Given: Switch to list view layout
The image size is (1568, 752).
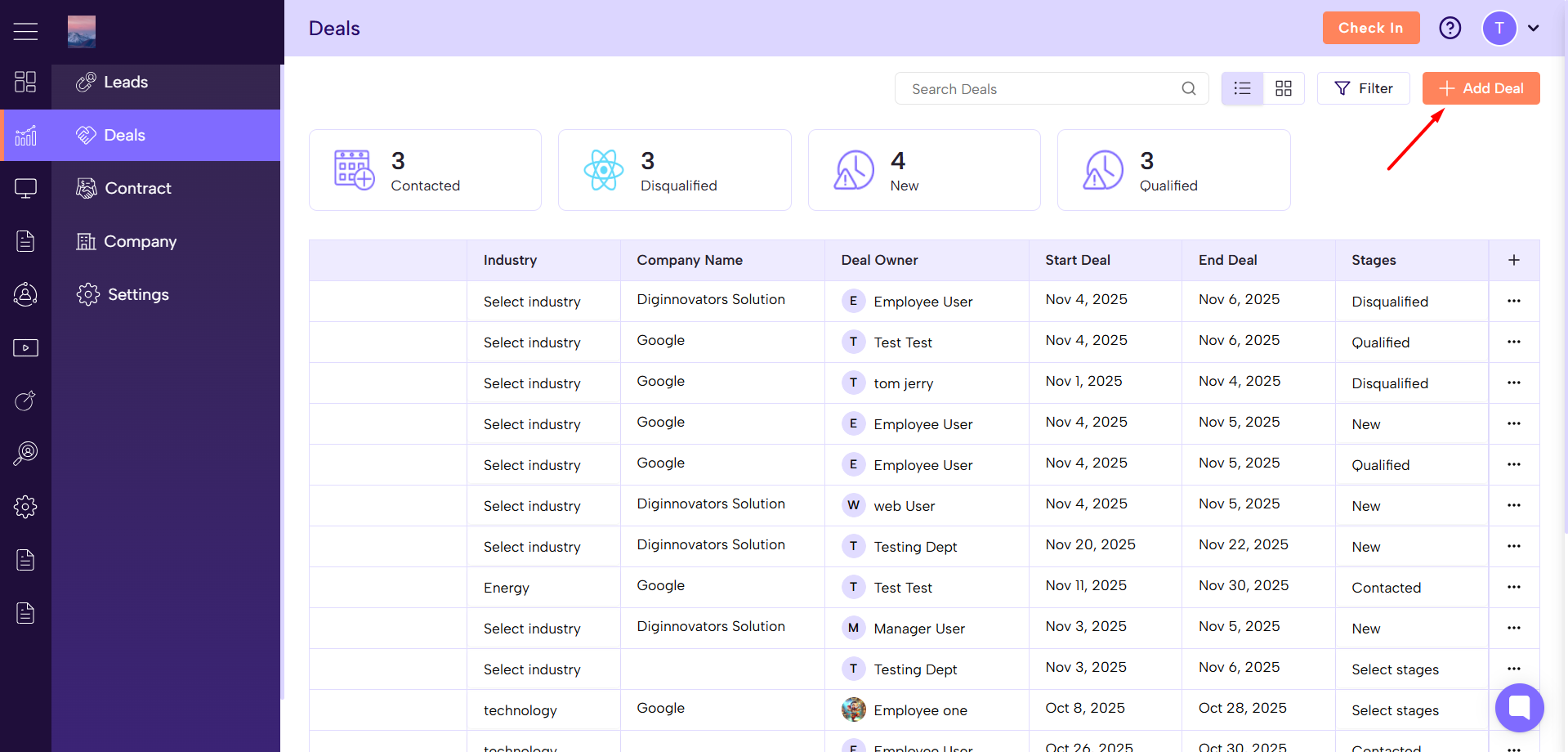Looking at the screenshot, I should click(1242, 88).
